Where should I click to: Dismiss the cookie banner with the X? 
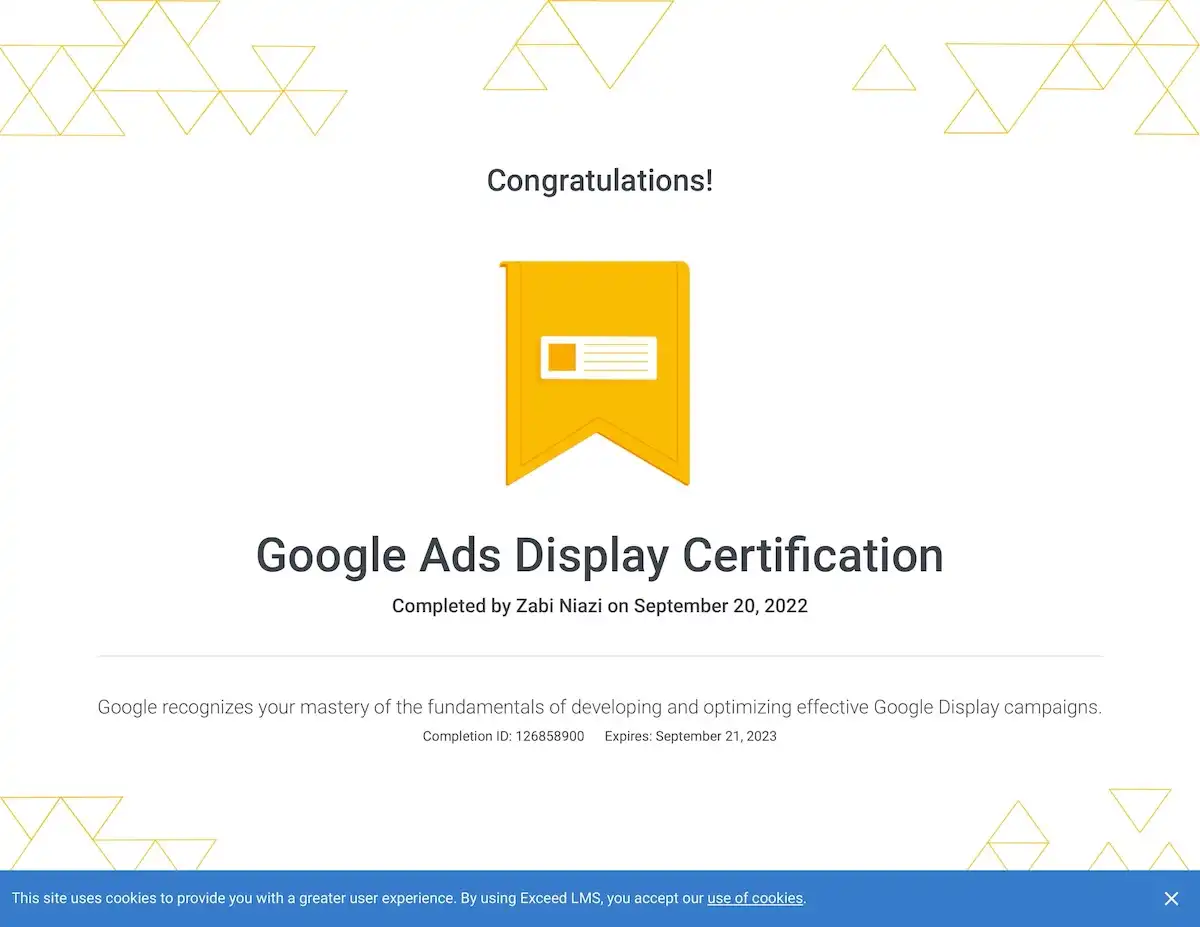[x=1171, y=899]
